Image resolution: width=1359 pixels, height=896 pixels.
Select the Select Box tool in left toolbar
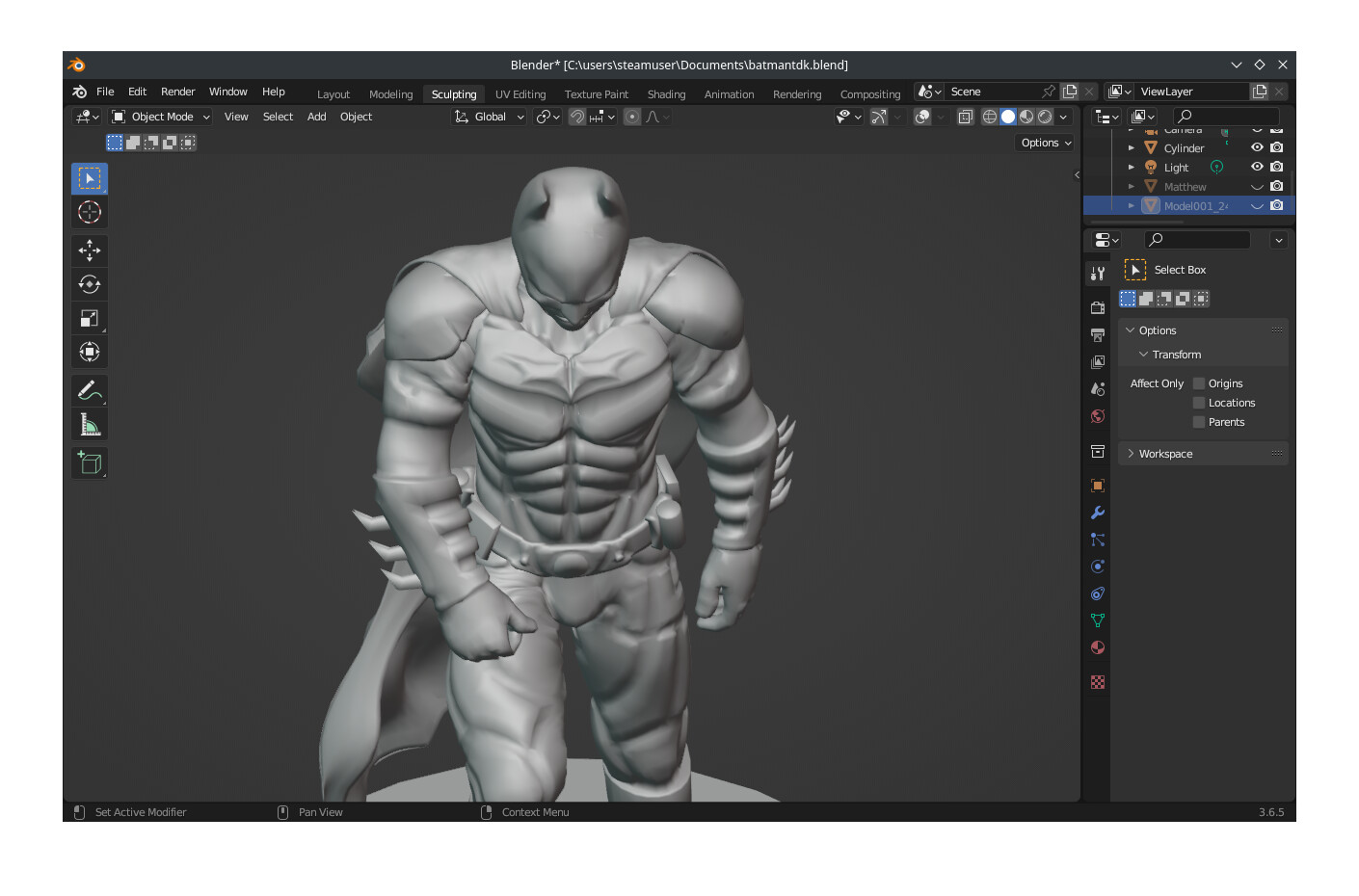[90, 178]
